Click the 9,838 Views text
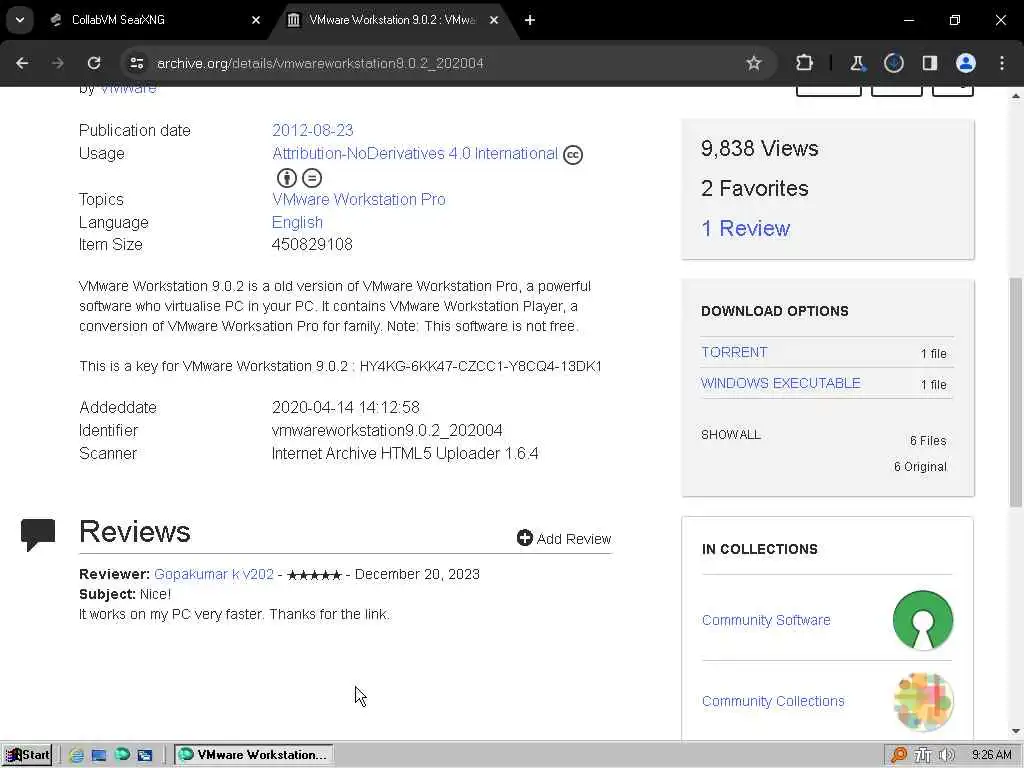The width and height of the screenshot is (1024, 768). (x=760, y=148)
